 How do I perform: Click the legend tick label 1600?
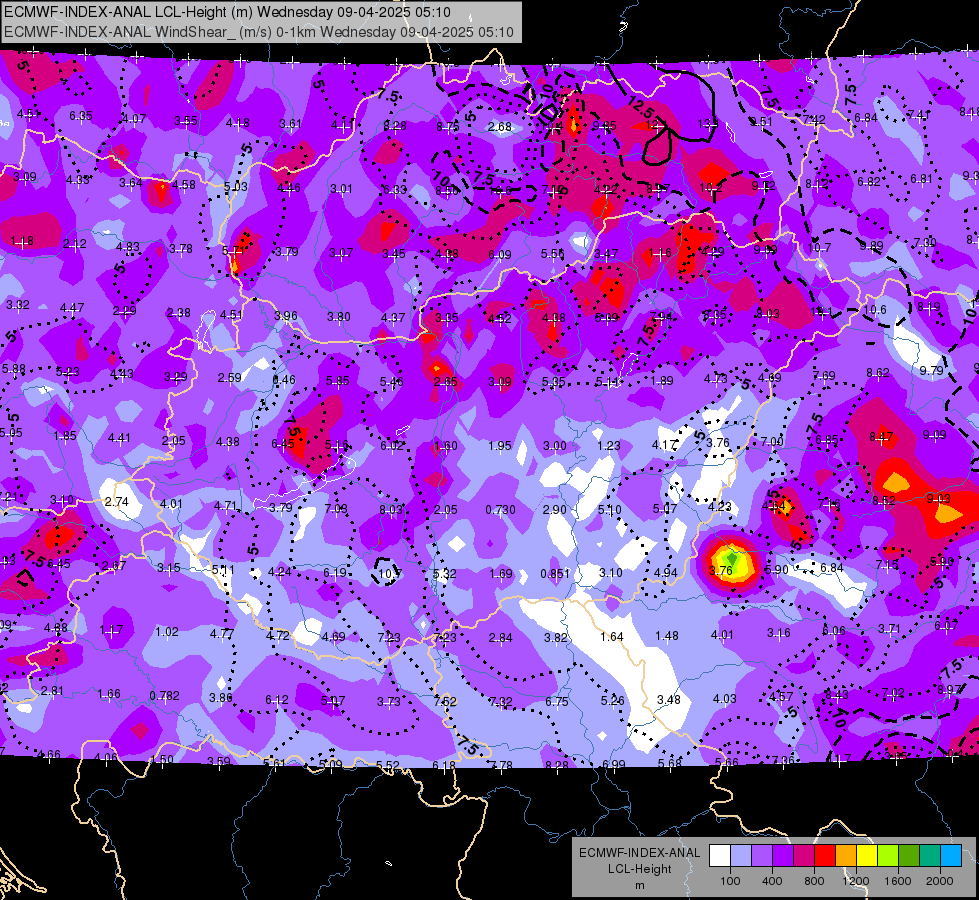(898, 881)
